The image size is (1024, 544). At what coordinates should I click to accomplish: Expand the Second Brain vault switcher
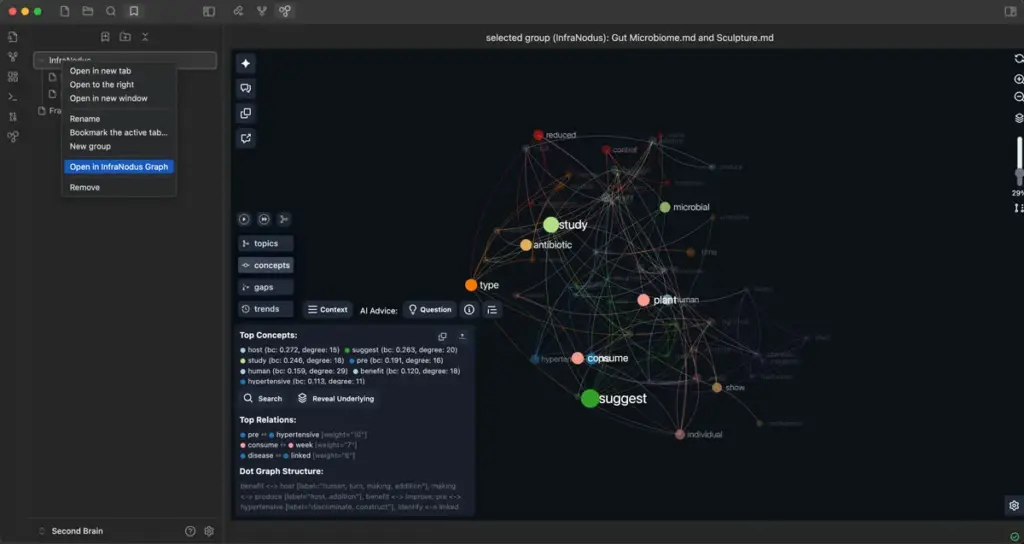pyautogui.click(x=71, y=531)
